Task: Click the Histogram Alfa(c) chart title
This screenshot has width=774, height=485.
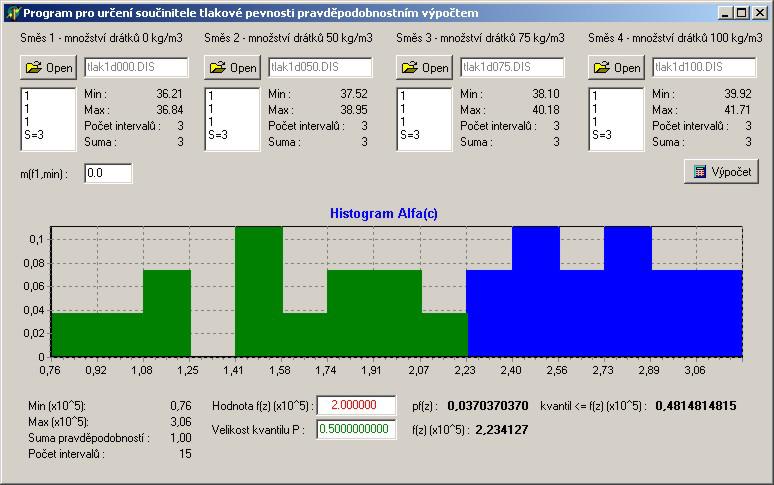Action: 384,214
